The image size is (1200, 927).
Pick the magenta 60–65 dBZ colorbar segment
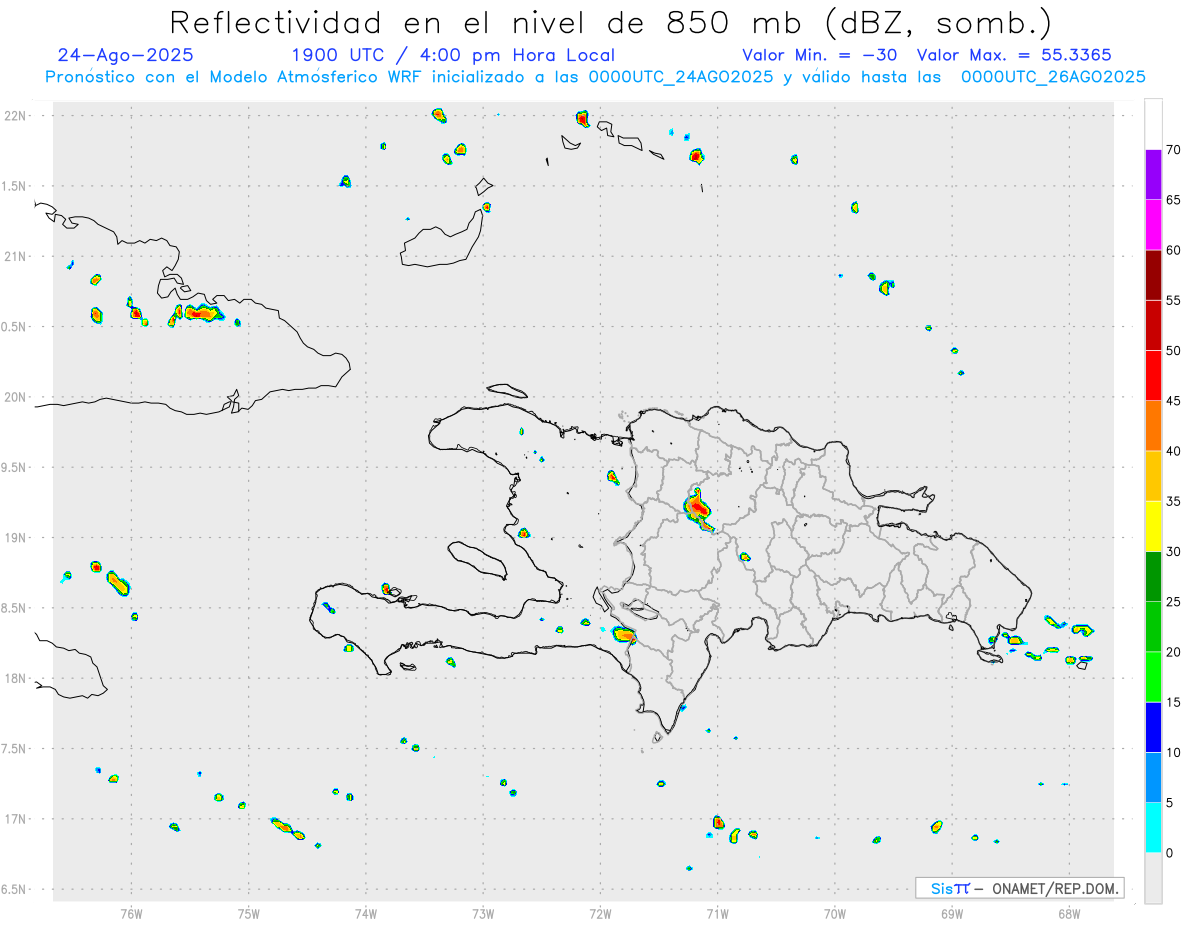coord(1153,225)
